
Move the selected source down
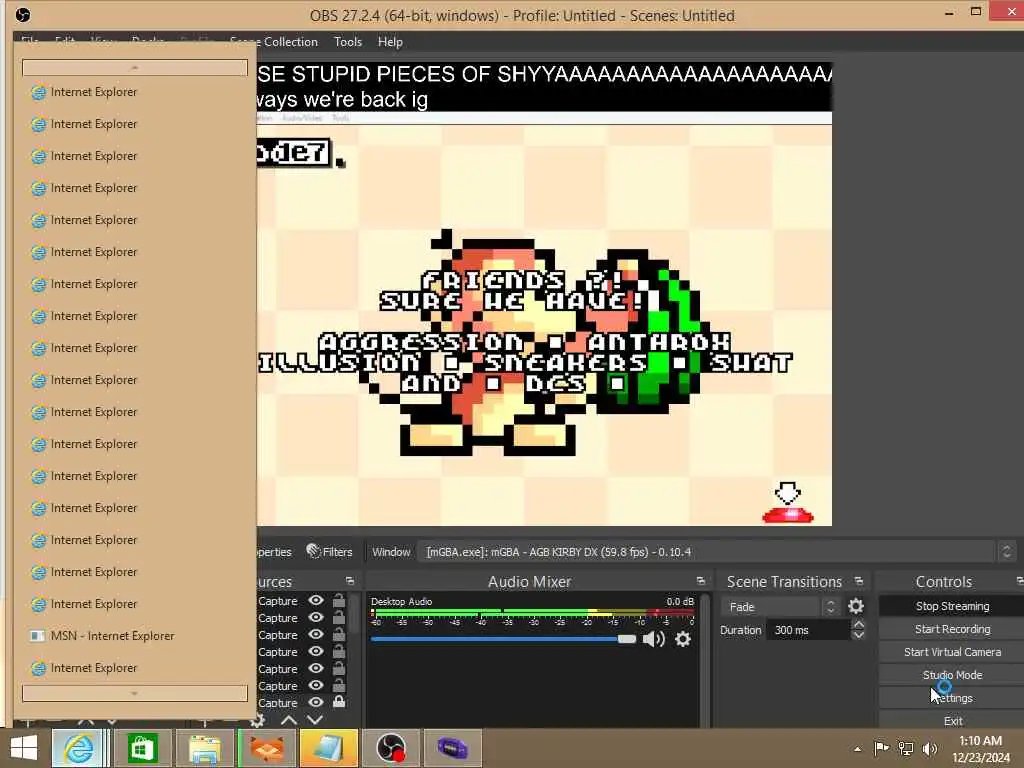point(315,720)
